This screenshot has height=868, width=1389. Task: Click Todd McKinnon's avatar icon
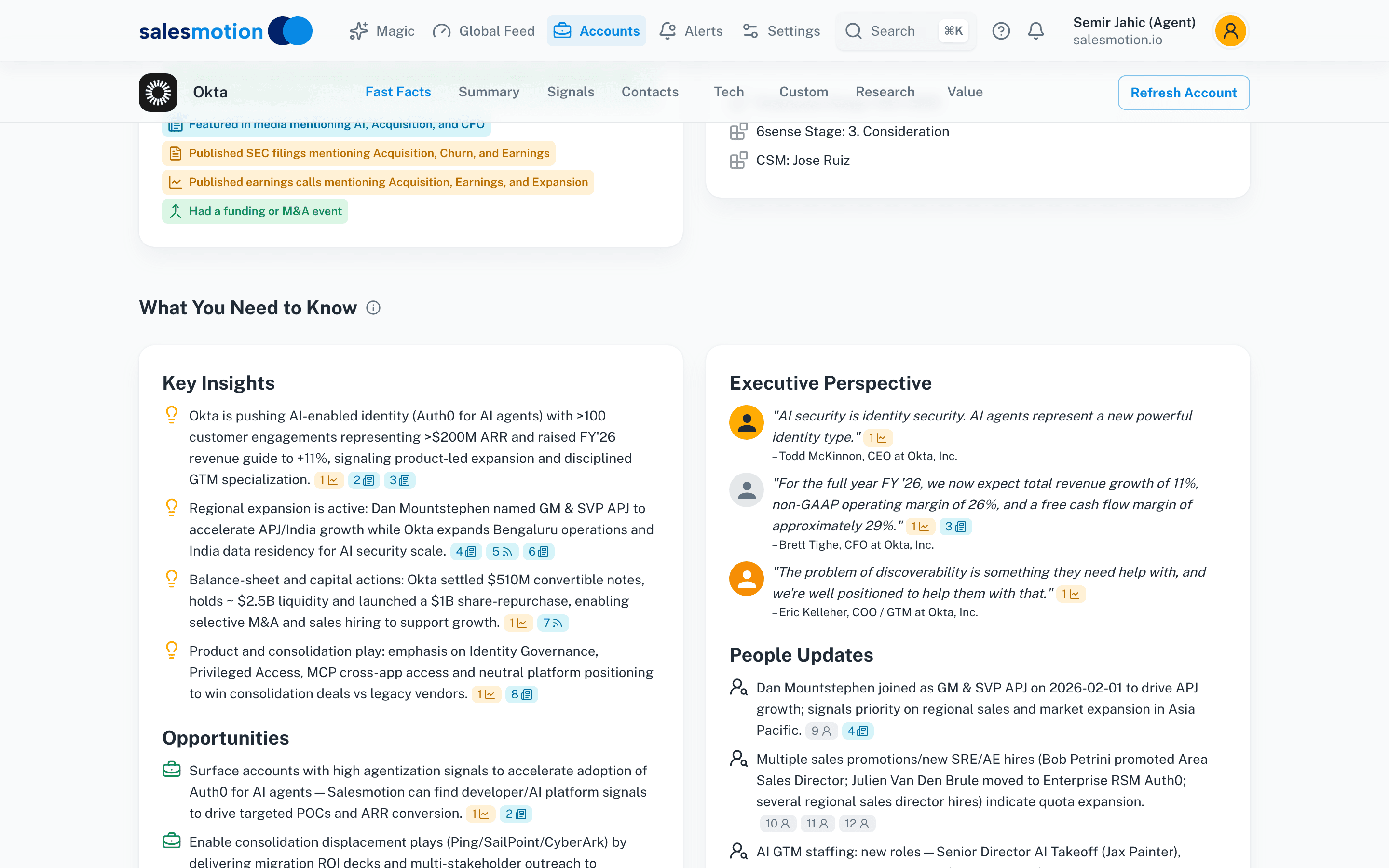(x=746, y=422)
